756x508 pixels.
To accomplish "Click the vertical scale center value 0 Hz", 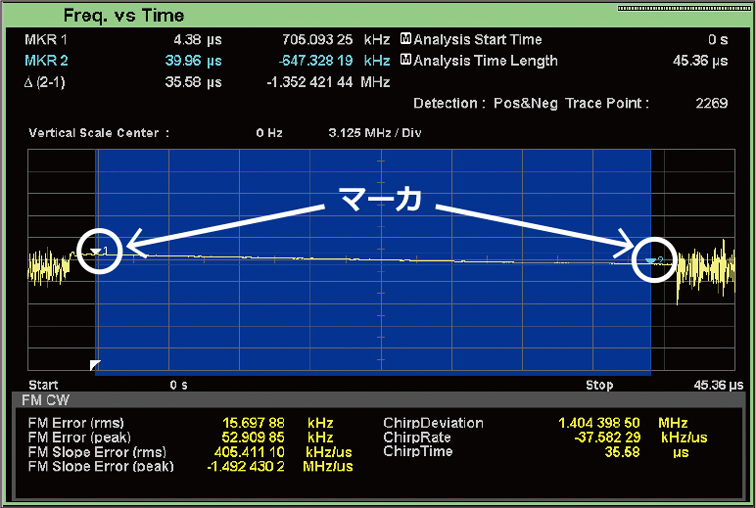I will pyautogui.click(x=269, y=133).
